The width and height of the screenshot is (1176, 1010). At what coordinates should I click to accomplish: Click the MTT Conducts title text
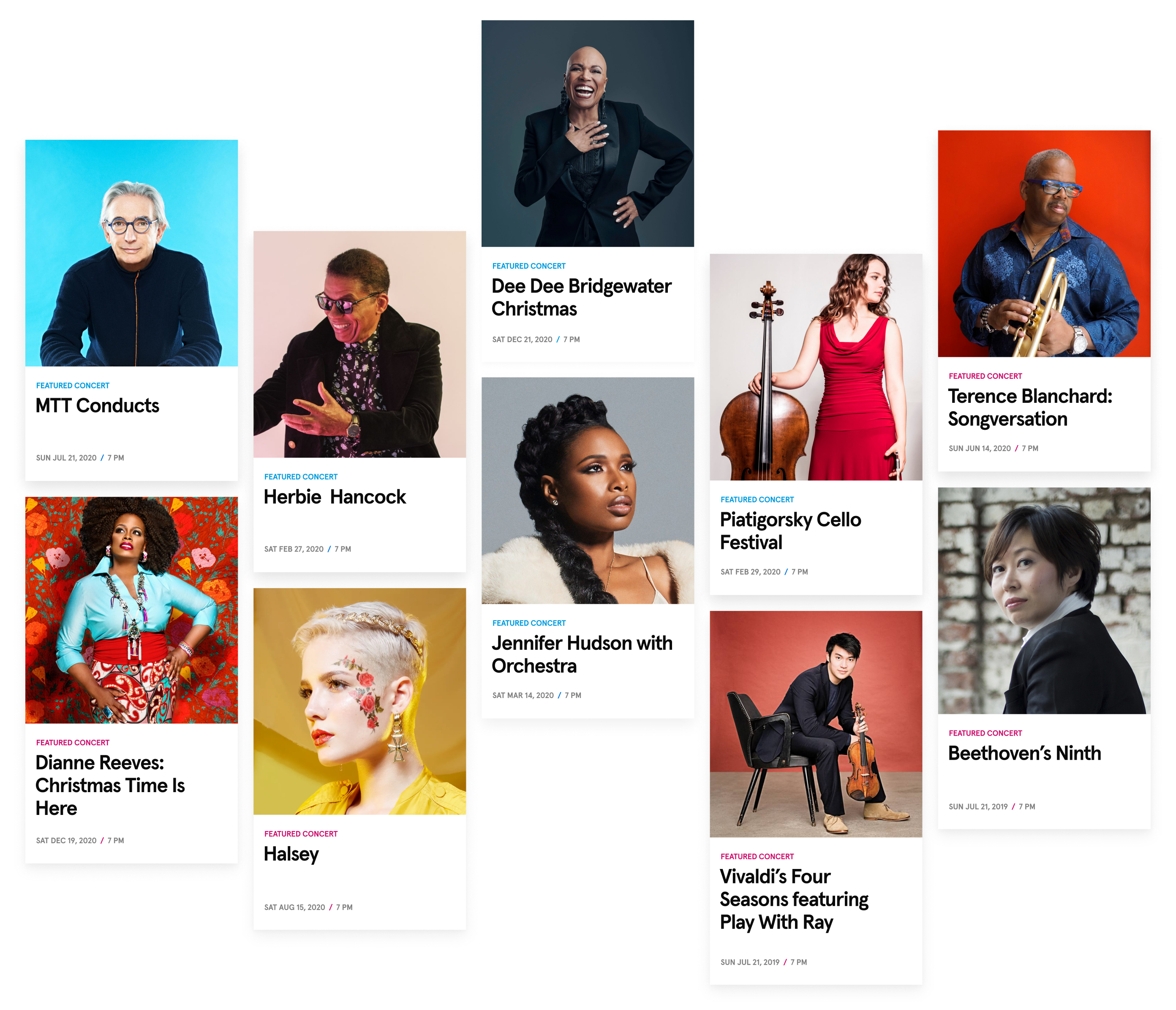tap(97, 406)
